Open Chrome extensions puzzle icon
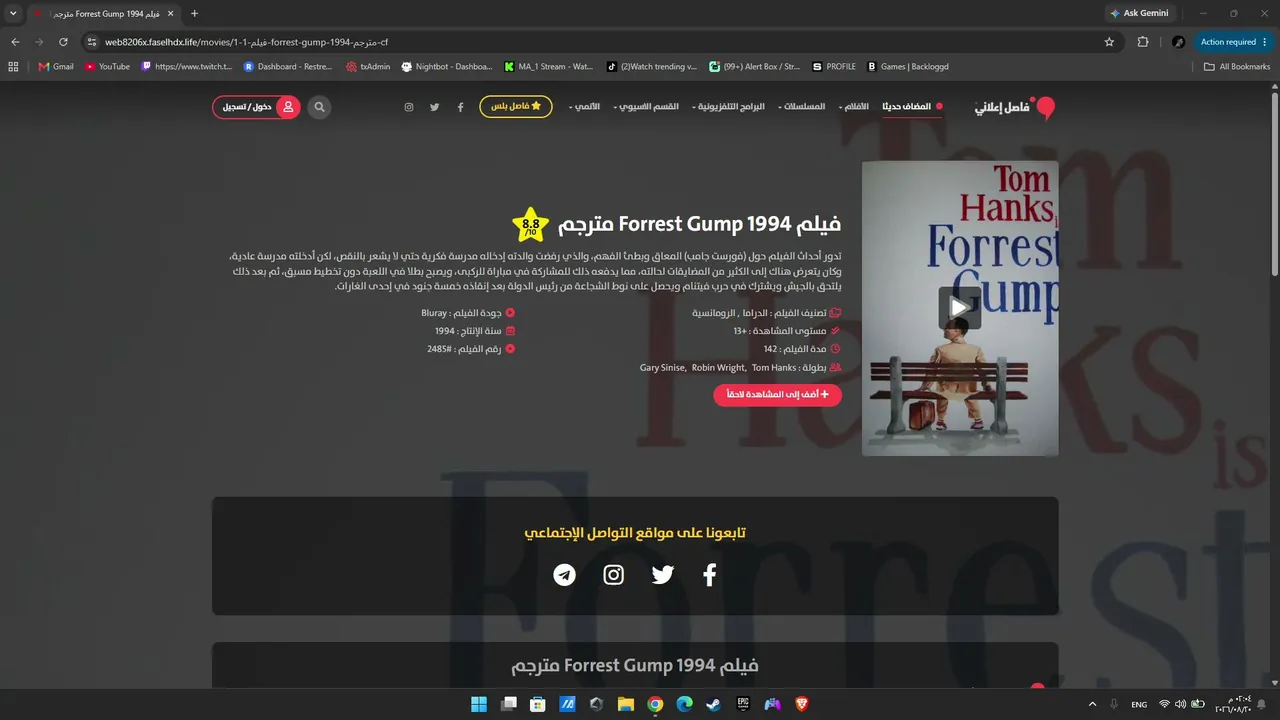 click(1143, 42)
